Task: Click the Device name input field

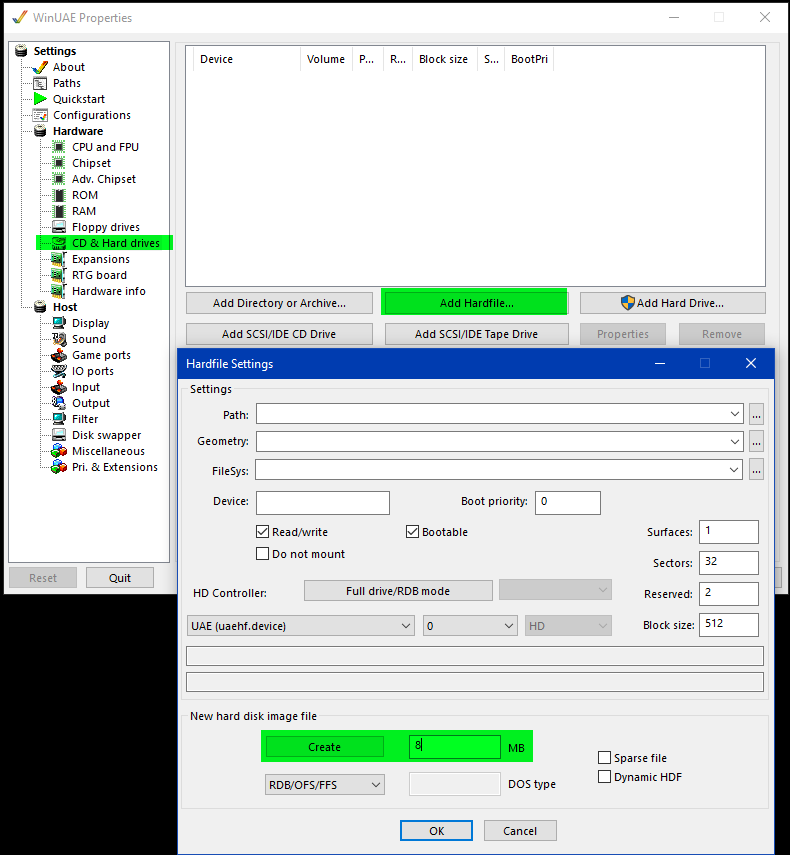Action: [323, 503]
